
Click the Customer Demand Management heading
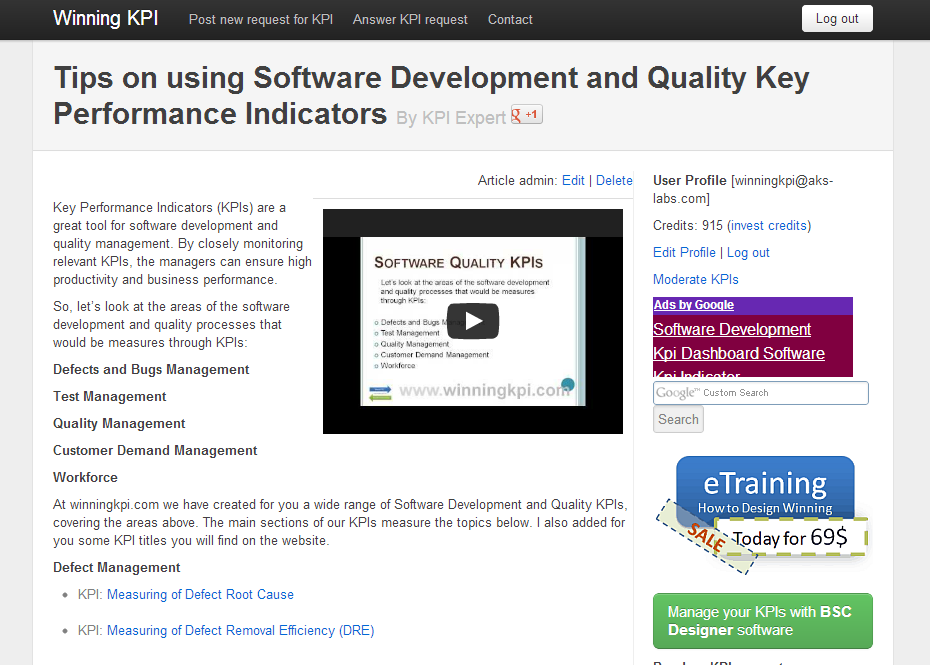[155, 450]
